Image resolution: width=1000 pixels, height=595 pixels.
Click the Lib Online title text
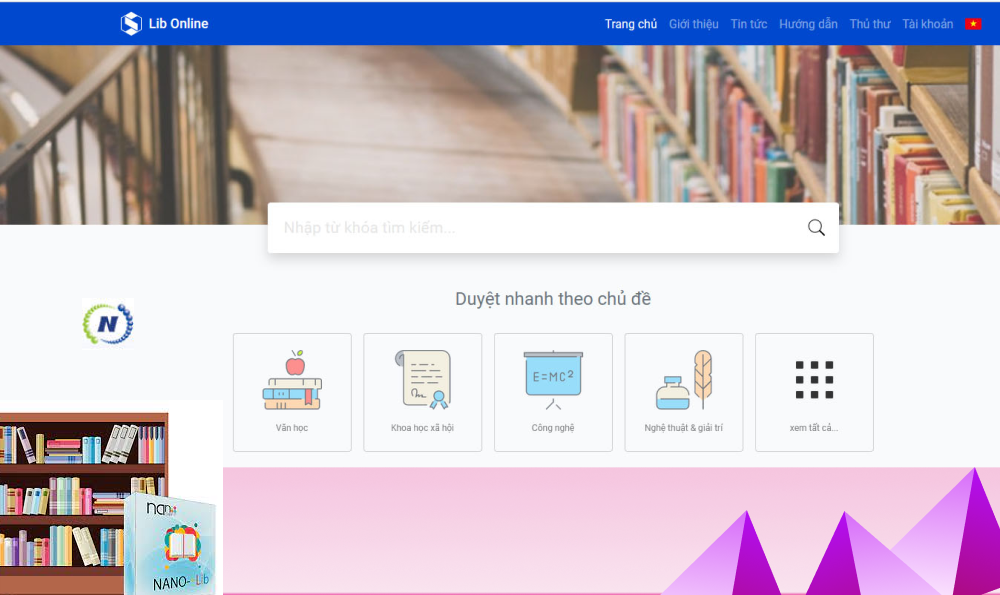[179, 24]
